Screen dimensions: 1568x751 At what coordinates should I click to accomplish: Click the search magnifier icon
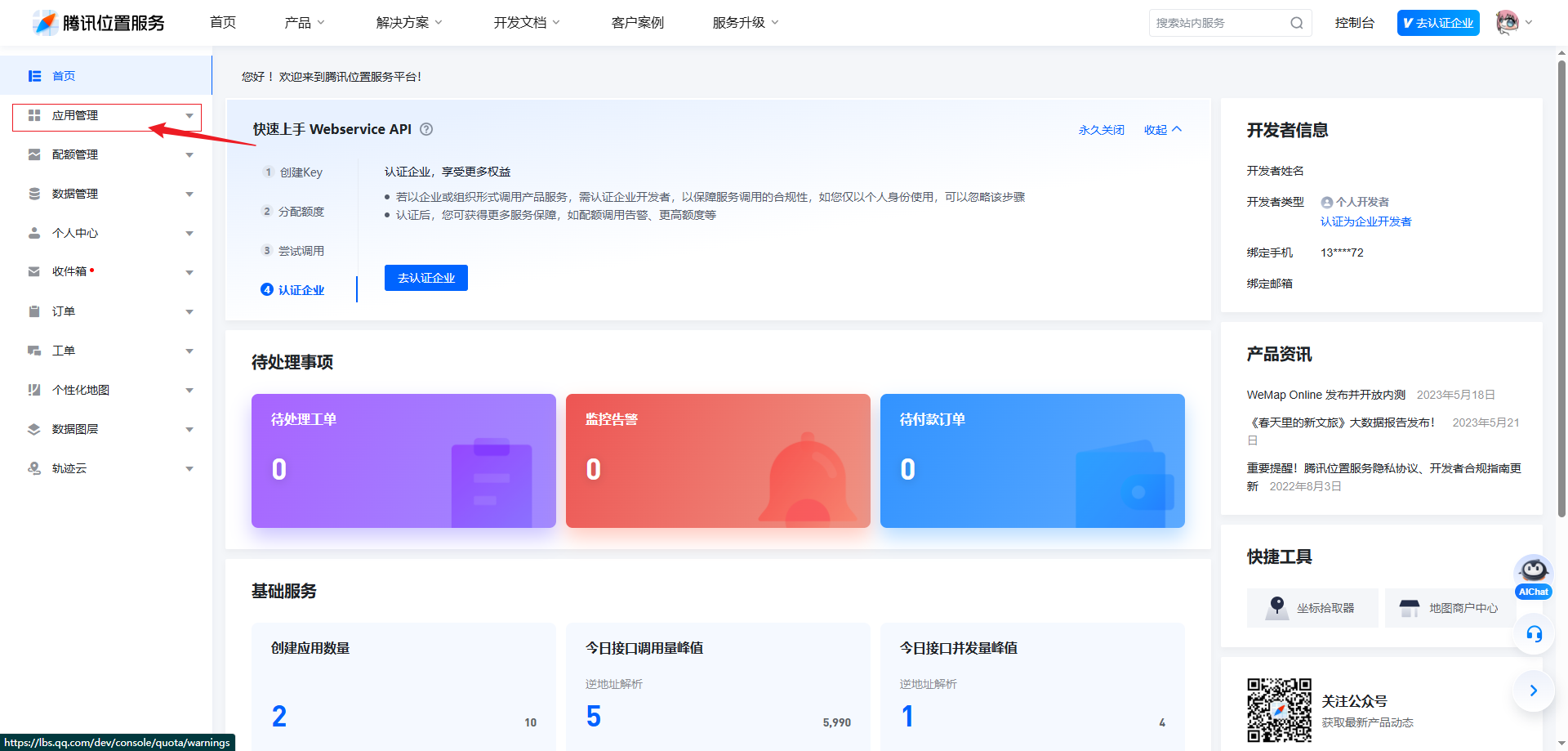click(1296, 23)
